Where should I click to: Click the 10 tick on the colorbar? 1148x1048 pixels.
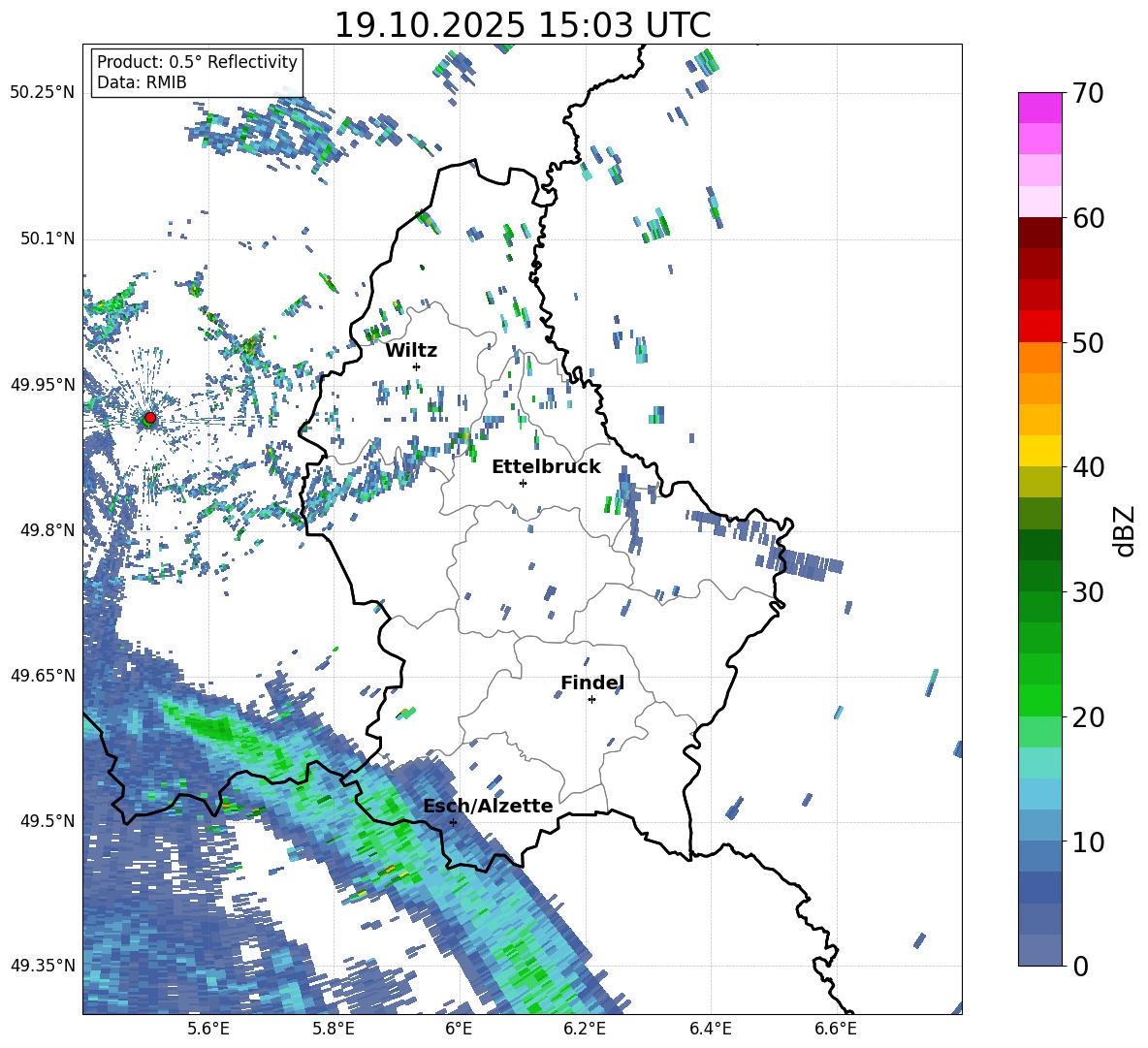click(1088, 842)
